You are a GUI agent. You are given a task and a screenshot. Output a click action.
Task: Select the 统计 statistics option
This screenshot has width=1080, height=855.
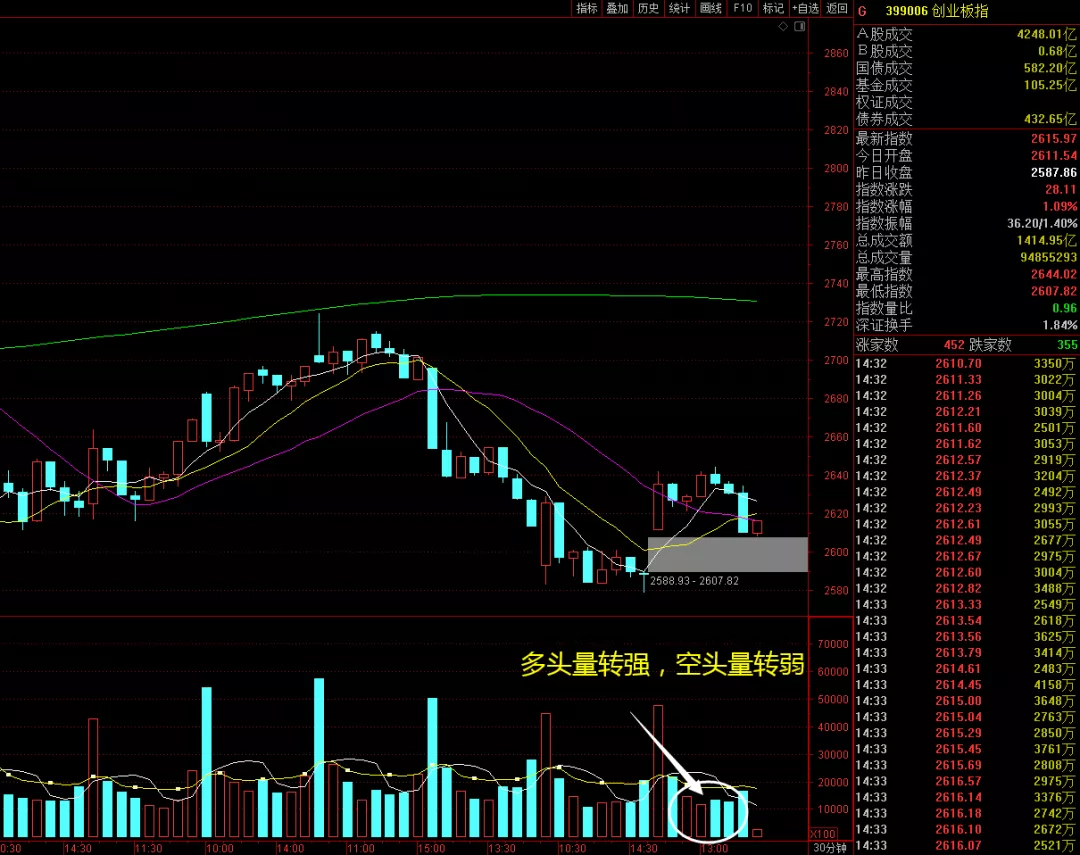click(x=679, y=8)
